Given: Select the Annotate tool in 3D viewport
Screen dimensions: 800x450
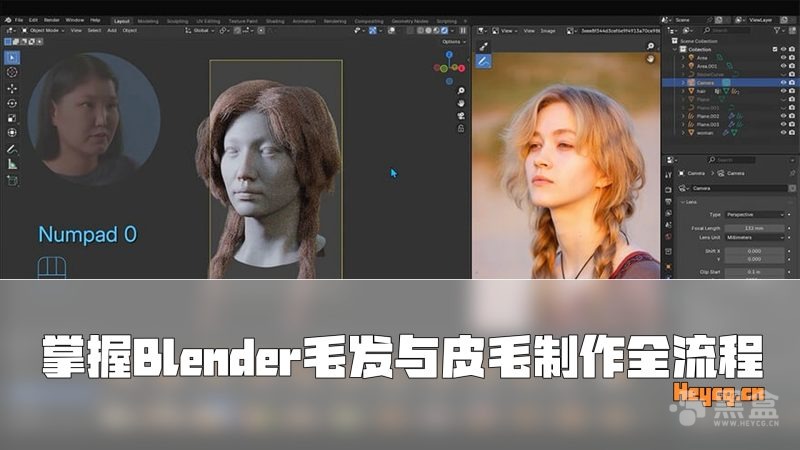Looking at the screenshot, I should 12,149.
